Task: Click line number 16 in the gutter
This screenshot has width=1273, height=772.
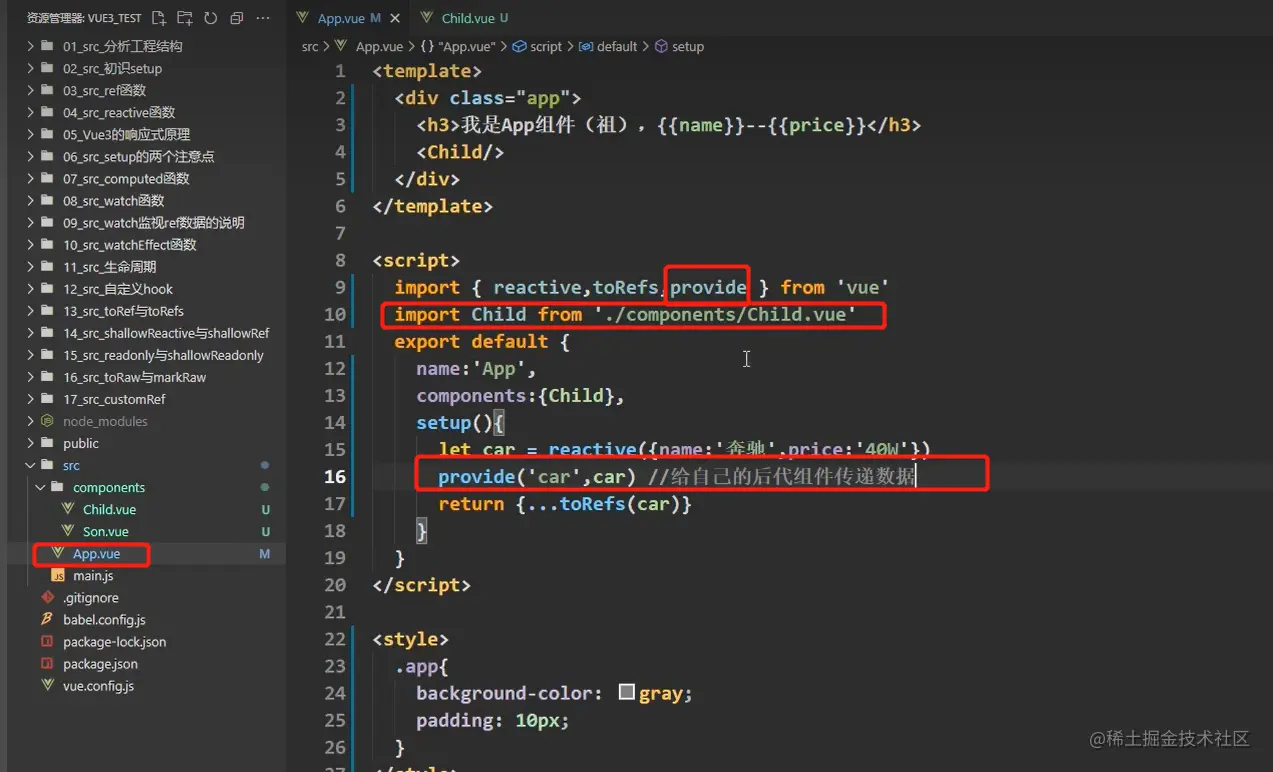Action: tap(334, 476)
